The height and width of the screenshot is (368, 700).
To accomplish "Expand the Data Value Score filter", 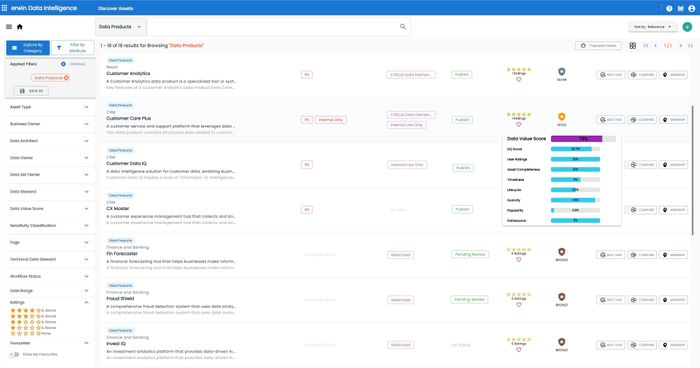I will point(50,209).
